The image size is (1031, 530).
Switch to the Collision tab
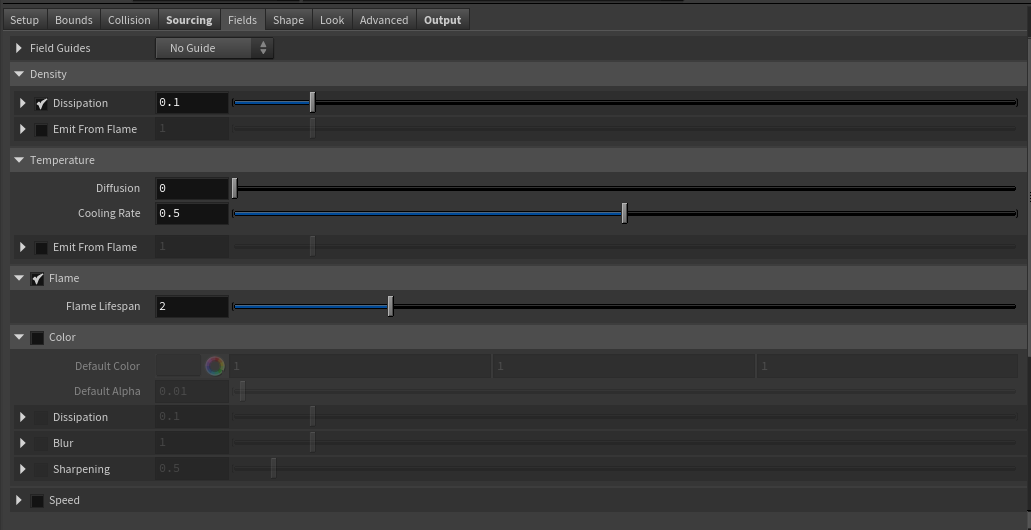coord(129,20)
